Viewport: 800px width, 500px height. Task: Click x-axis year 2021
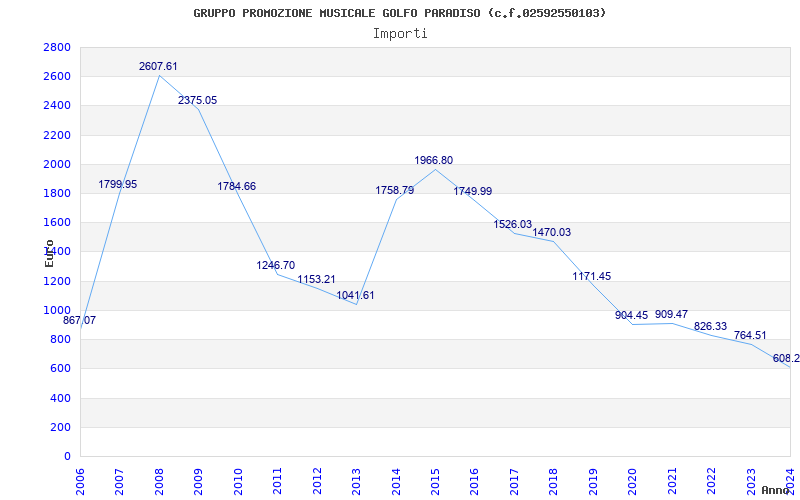pyautogui.click(x=672, y=481)
